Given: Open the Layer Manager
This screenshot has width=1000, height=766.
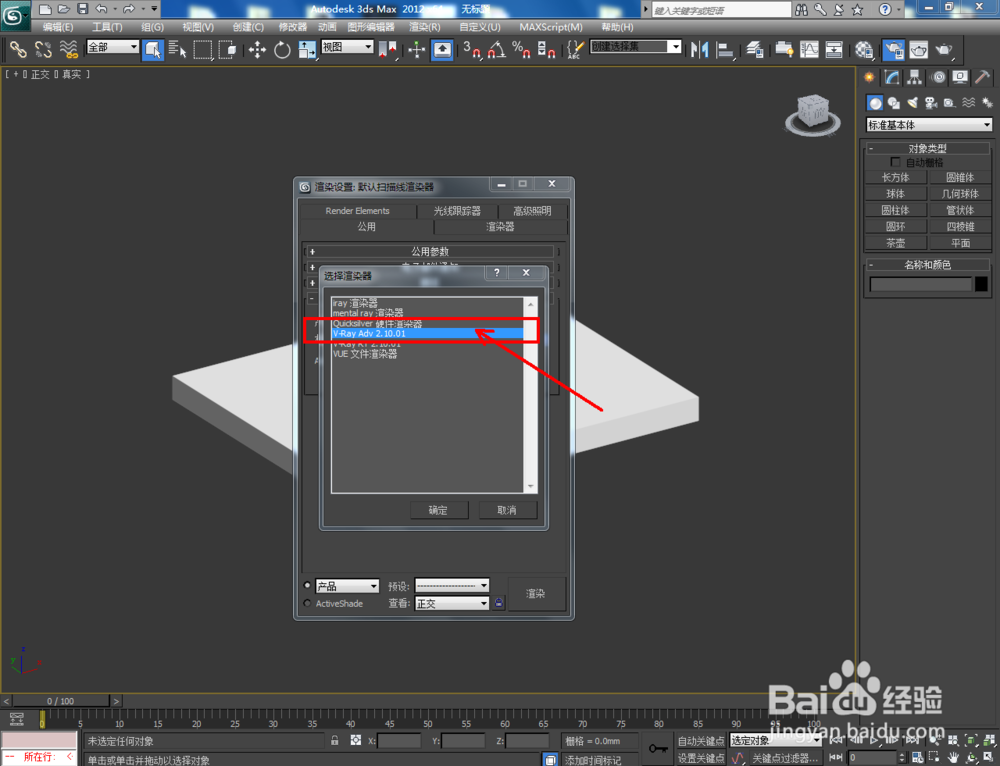Looking at the screenshot, I should tap(755, 49).
